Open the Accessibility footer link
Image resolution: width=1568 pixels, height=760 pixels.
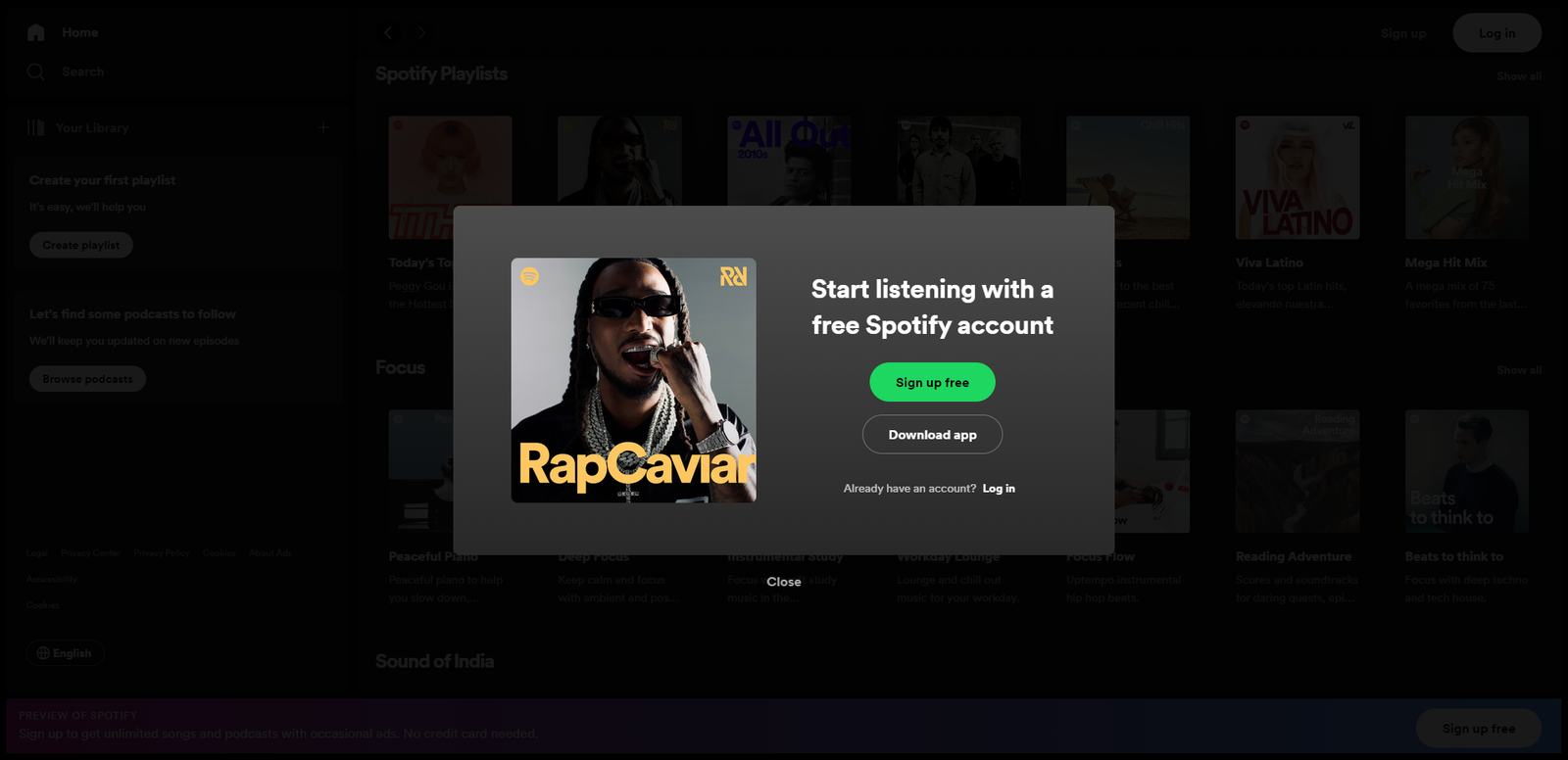pyautogui.click(x=51, y=579)
